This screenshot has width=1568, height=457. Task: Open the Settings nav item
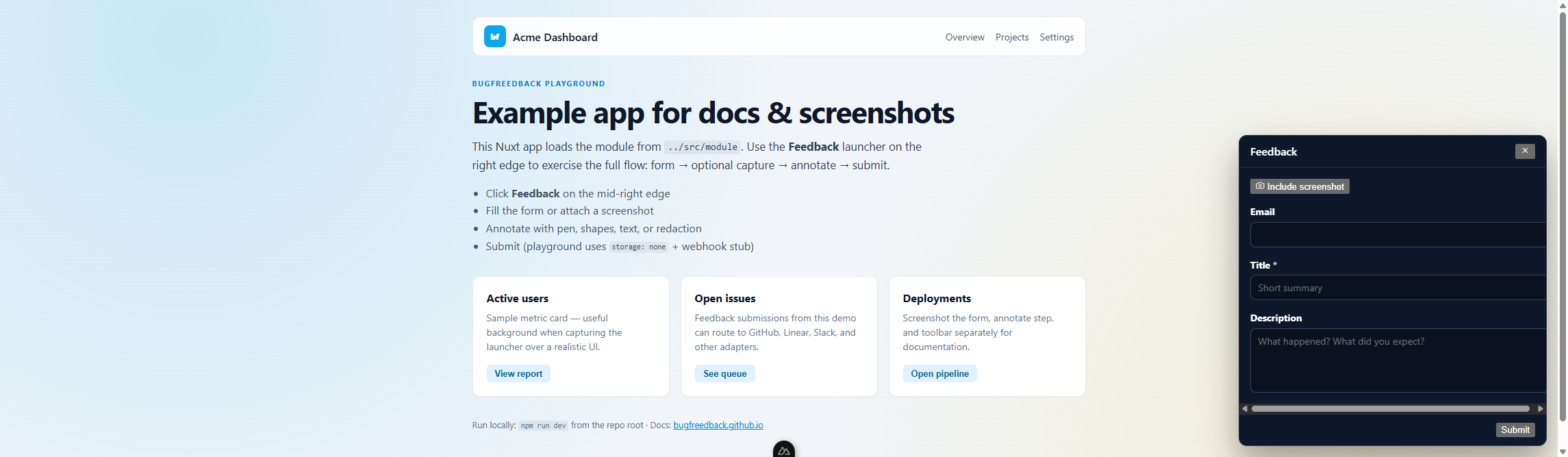pos(1056,37)
